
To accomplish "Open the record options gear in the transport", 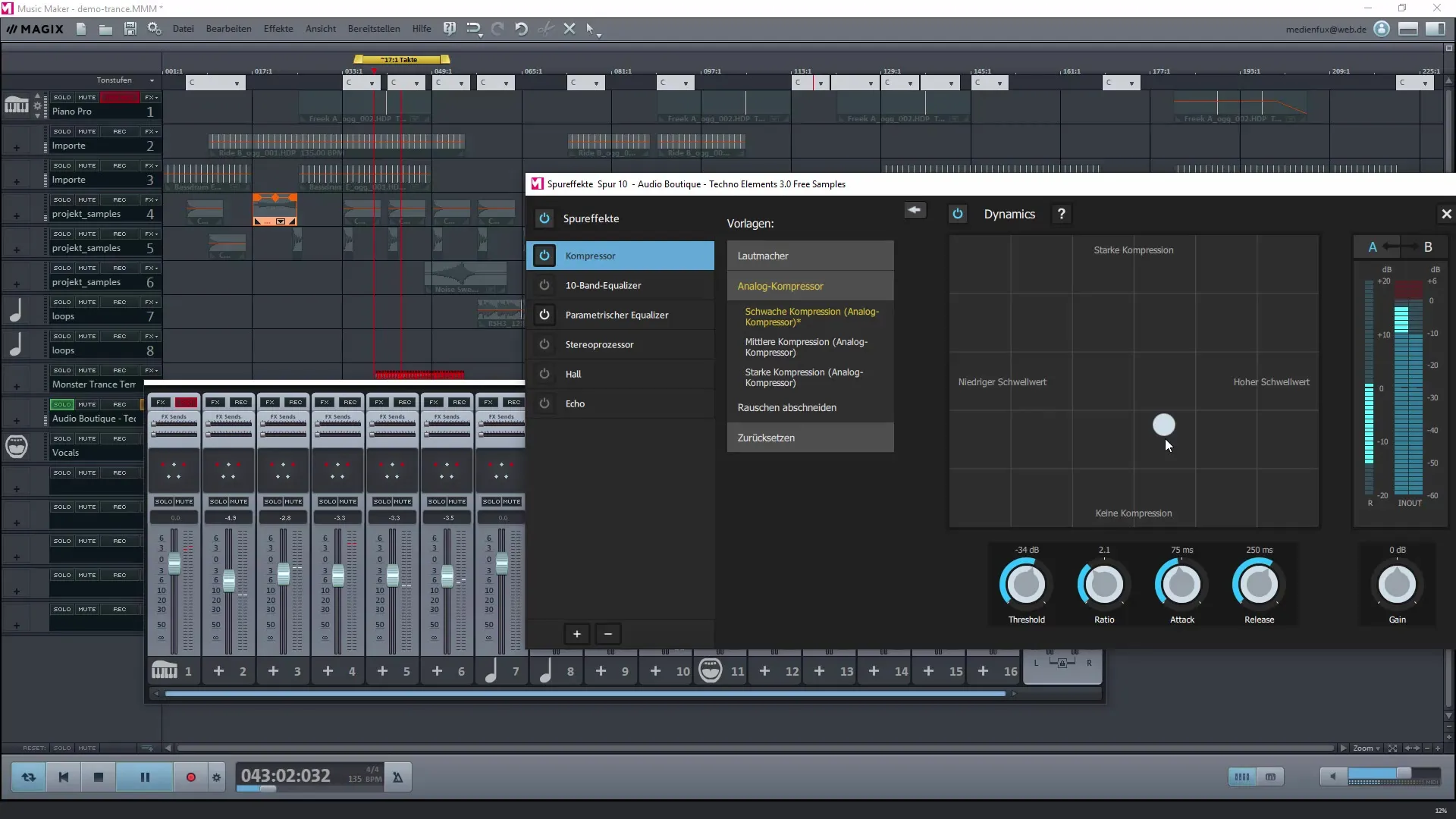I will click(x=217, y=777).
